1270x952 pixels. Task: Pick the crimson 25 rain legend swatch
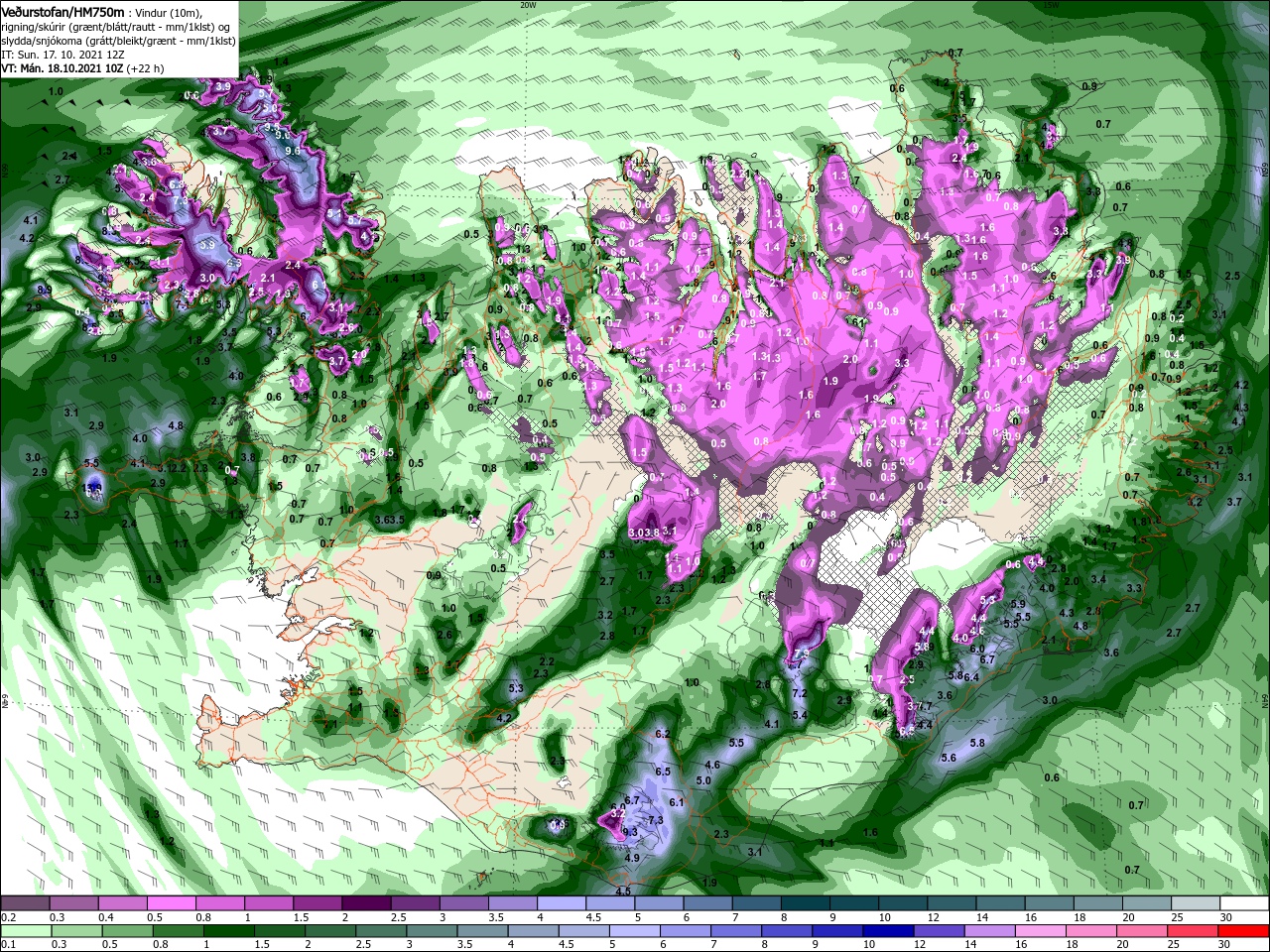pyautogui.click(x=1192, y=931)
